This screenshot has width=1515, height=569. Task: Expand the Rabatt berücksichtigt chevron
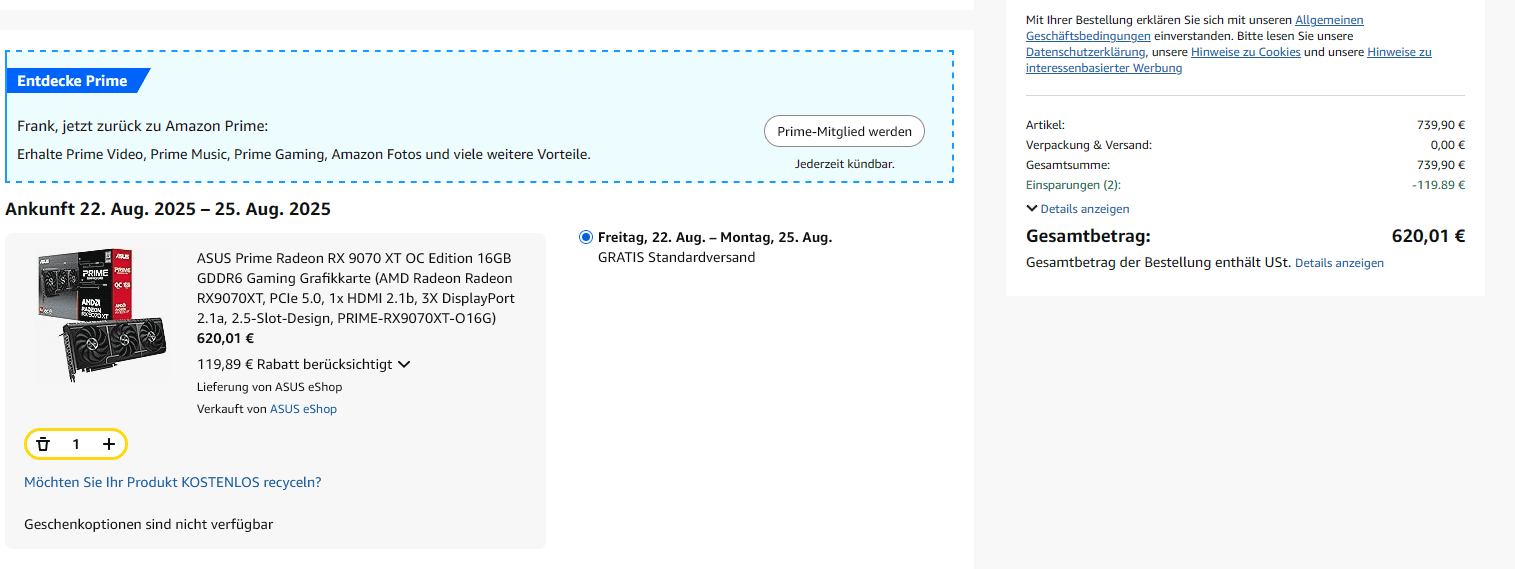(x=404, y=365)
